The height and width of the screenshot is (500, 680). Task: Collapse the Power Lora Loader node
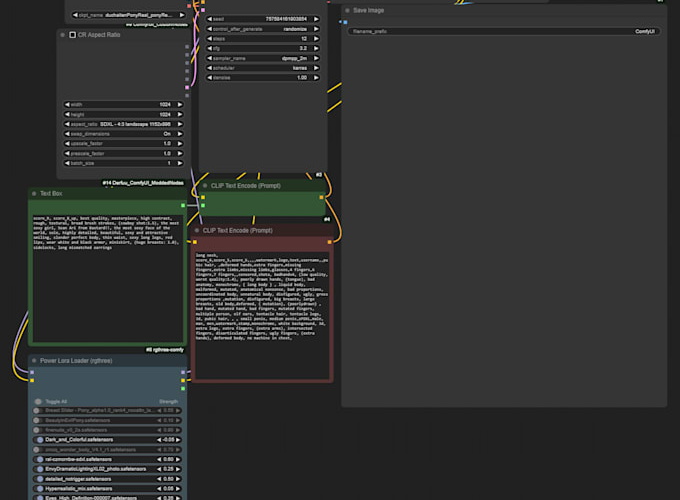coord(34,360)
